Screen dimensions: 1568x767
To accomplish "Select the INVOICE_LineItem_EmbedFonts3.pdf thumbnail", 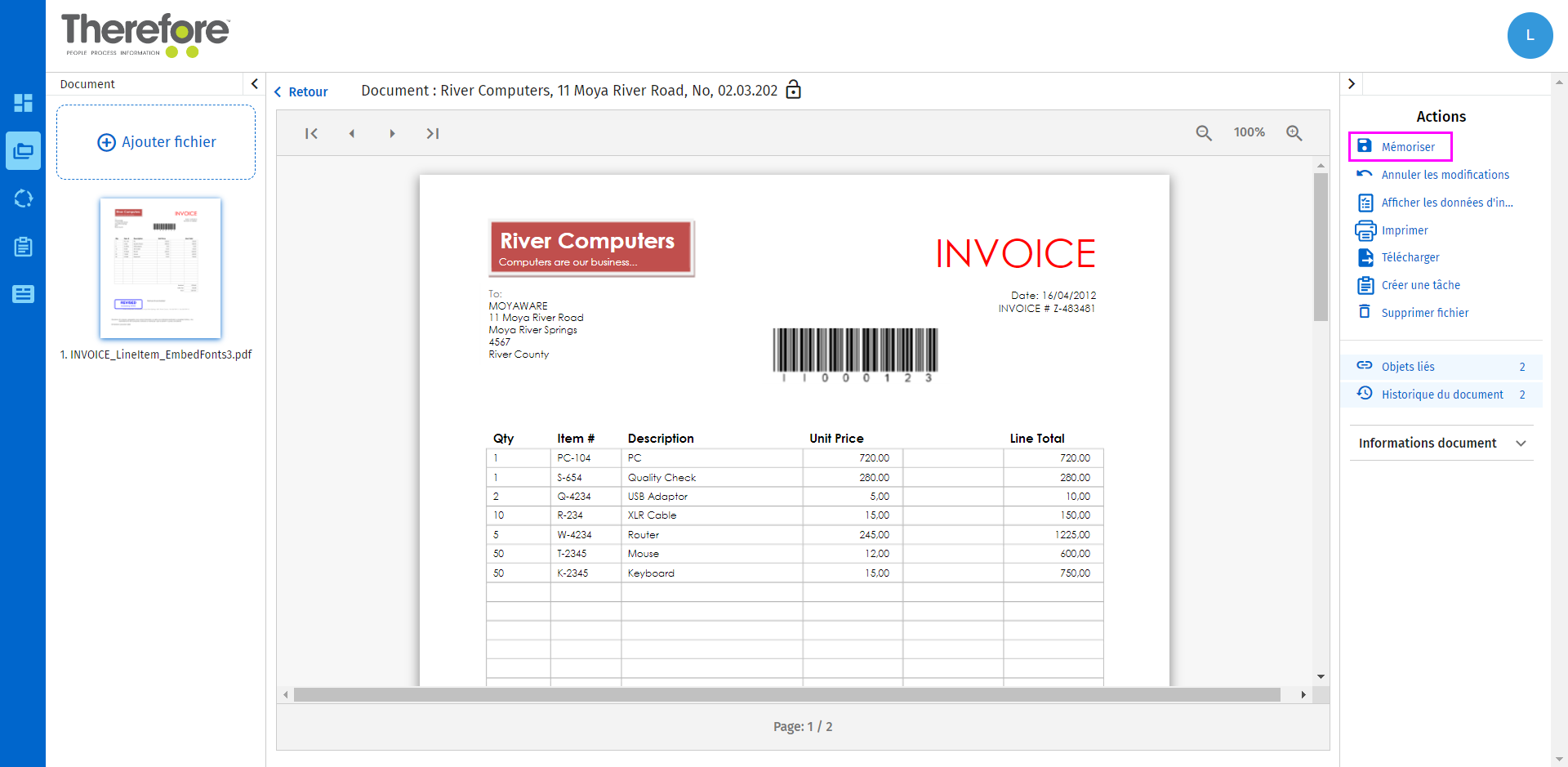I will coord(160,268).
